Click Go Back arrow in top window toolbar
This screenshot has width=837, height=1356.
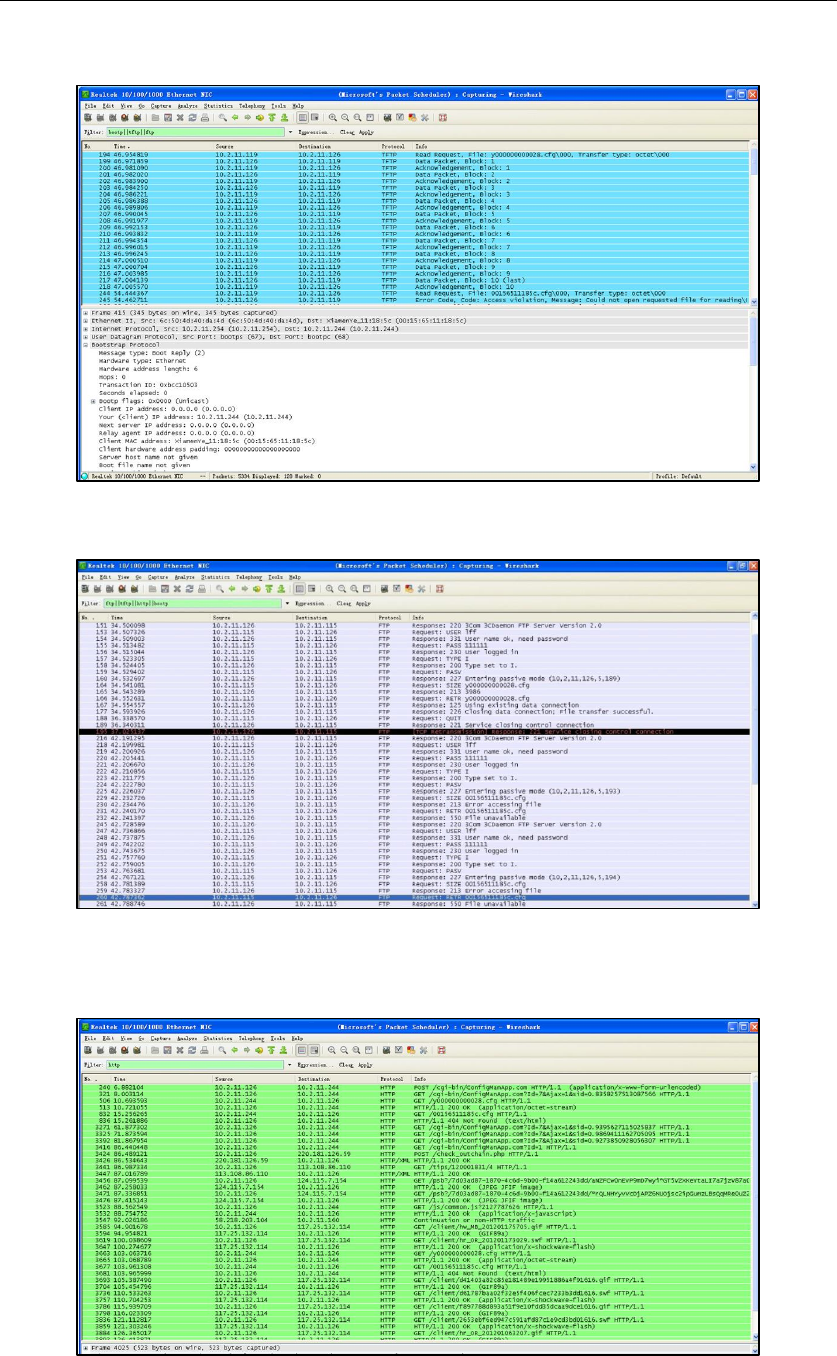pyautogui.click(x=235, y=118)
